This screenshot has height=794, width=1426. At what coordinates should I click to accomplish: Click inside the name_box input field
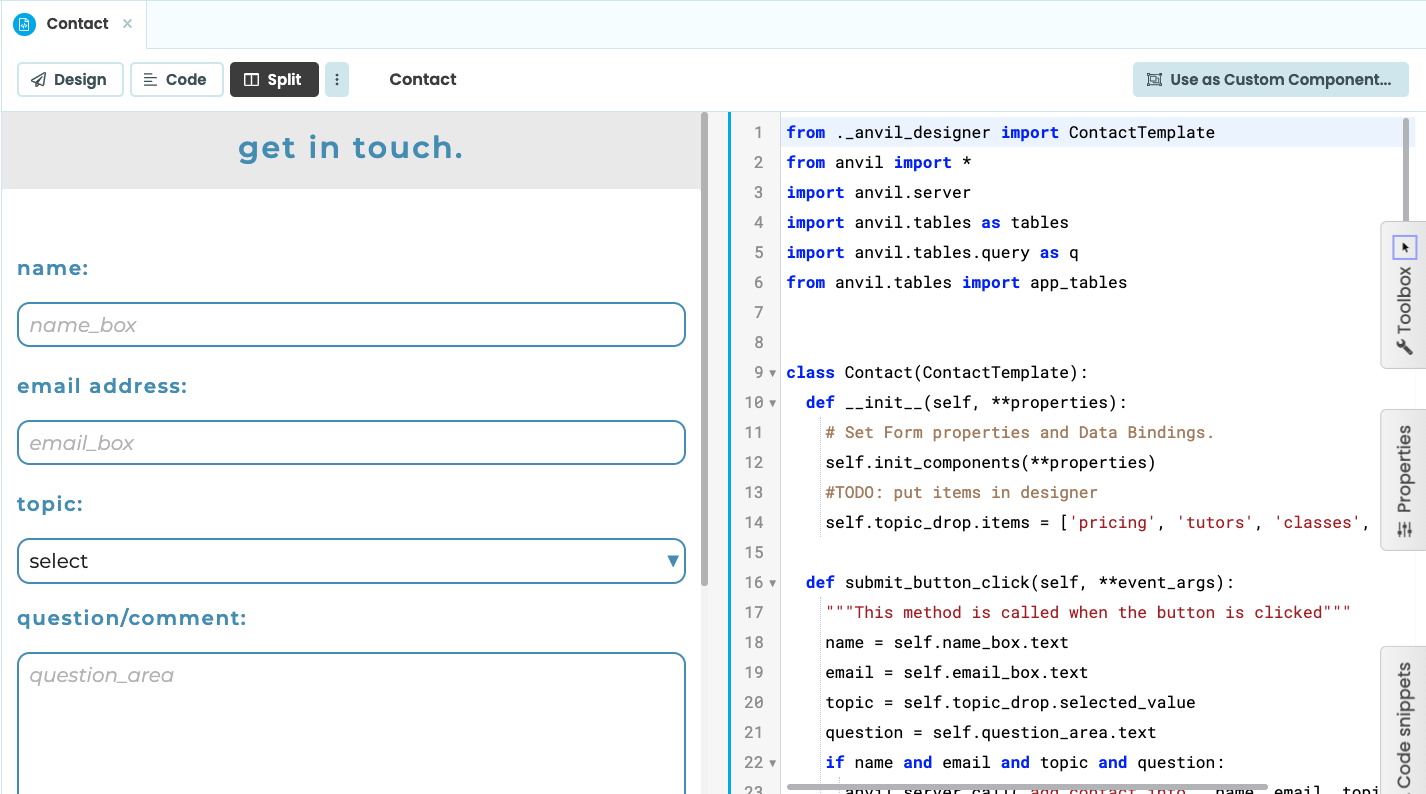[x=350, y=325]
